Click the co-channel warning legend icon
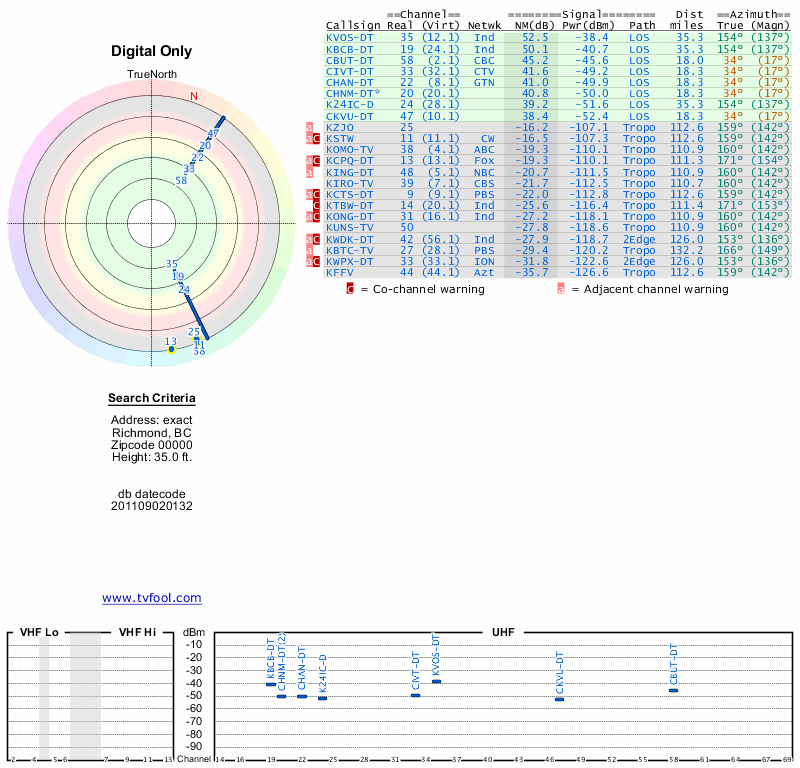The image size is (800, 768). [350, 289]
